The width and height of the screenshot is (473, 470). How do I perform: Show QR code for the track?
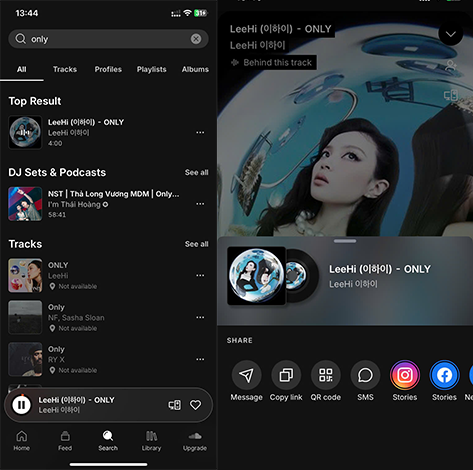(x=326, y=381)
